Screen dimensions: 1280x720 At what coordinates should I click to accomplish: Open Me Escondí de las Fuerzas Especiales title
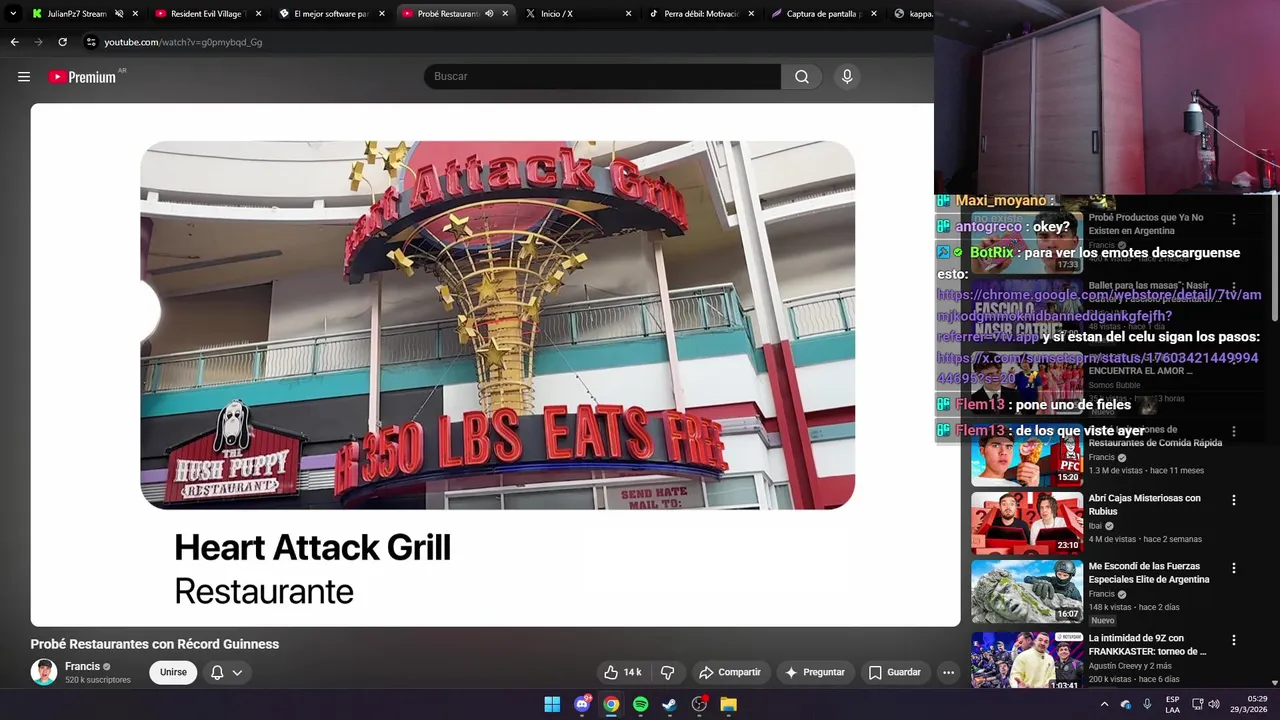(x=1149, y=573)
